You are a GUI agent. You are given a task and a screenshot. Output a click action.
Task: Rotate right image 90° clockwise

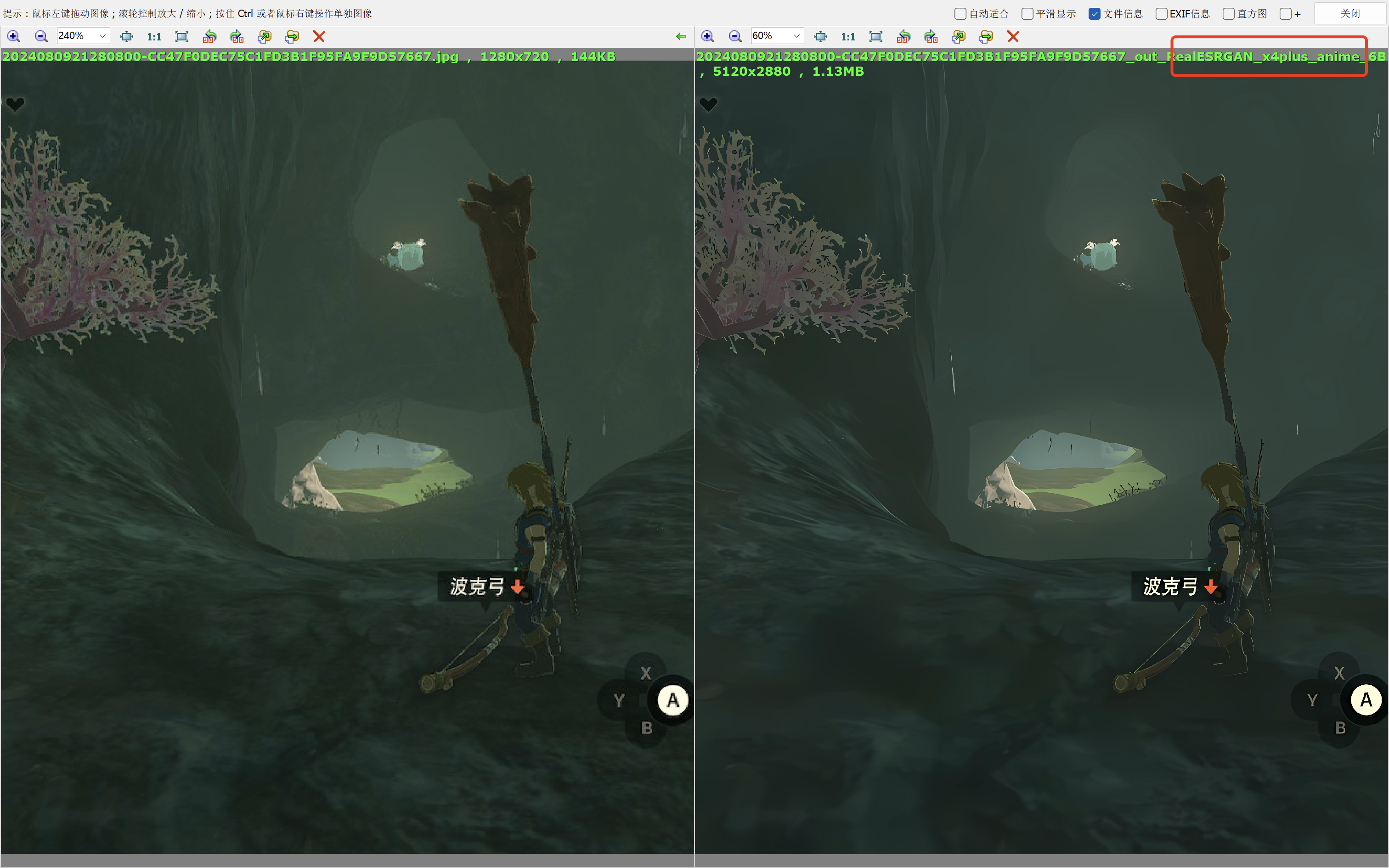931,37
